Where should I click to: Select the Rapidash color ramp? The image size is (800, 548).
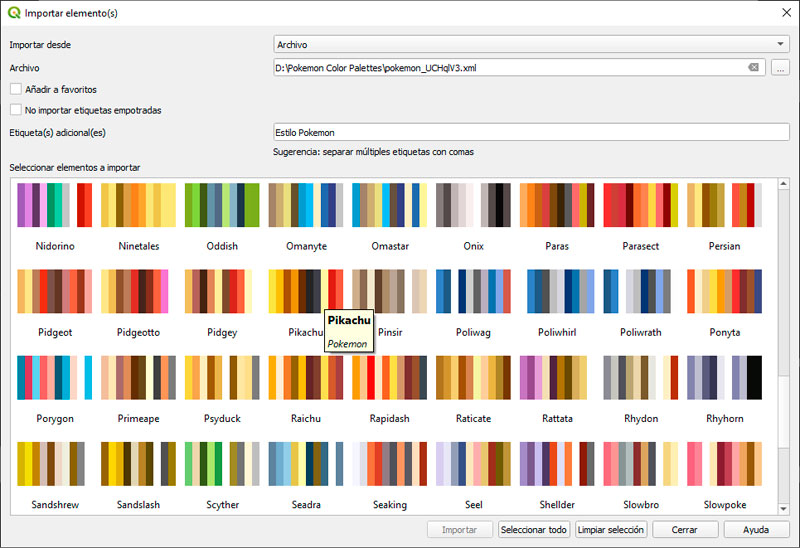[390, 378]
